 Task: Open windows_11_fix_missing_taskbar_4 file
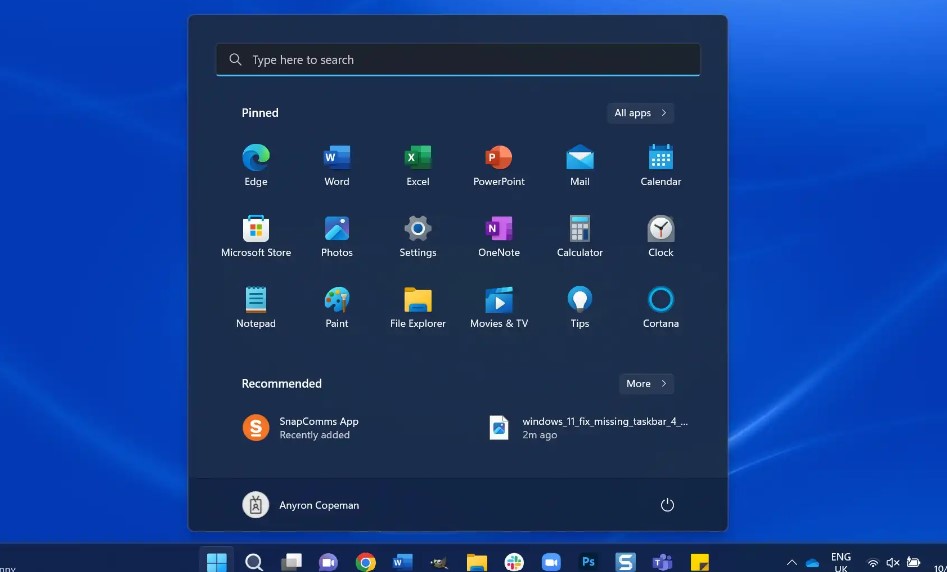coord(588,428)
